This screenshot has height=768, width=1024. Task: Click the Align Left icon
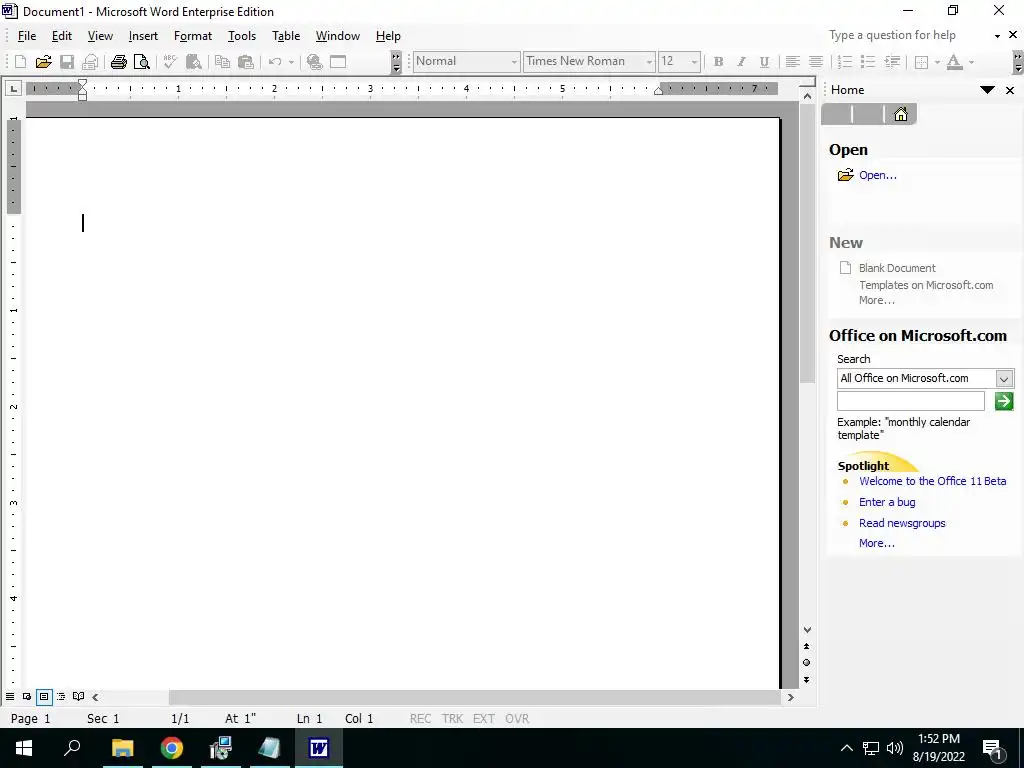(792, 62)
